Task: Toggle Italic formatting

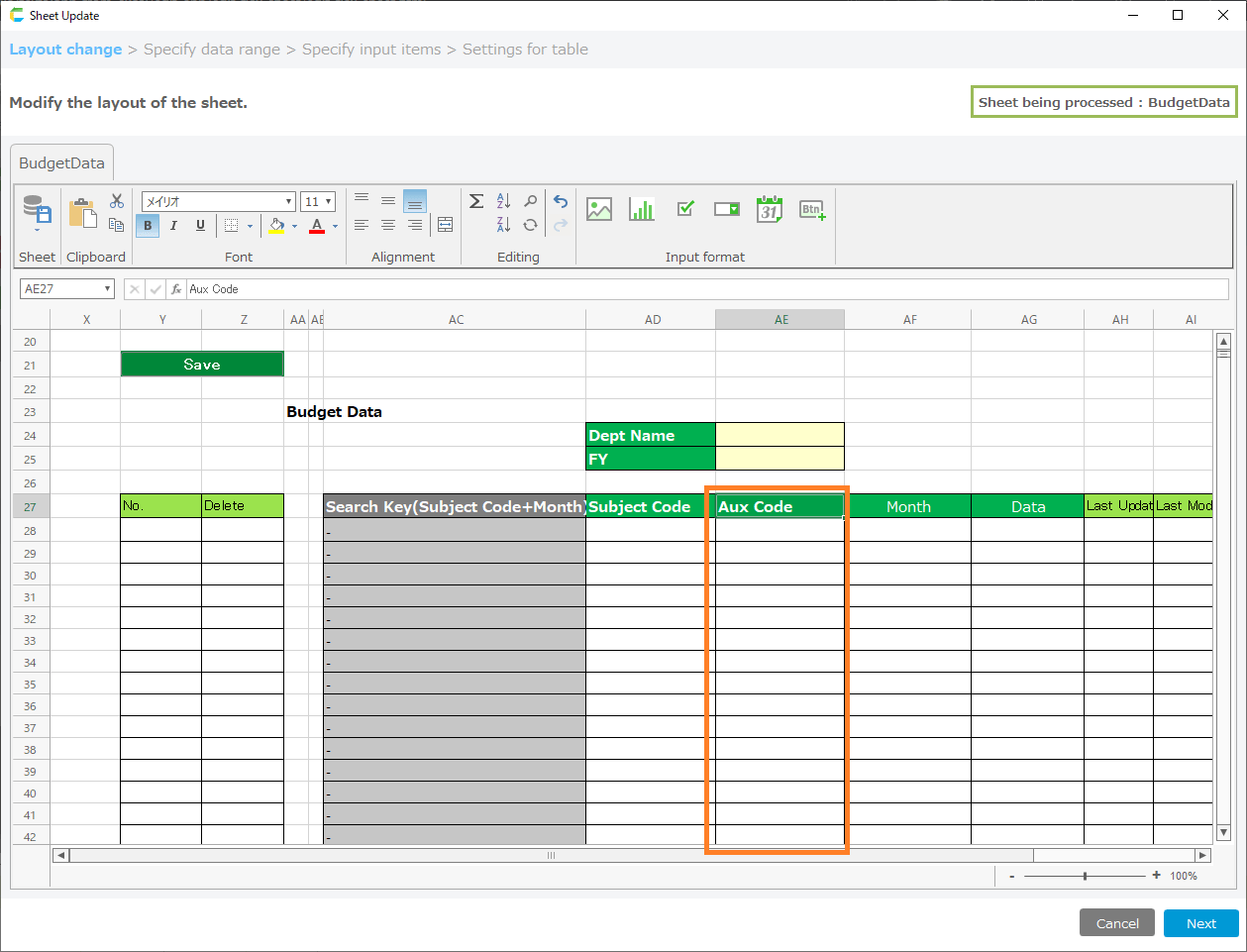Action: pos(173,226)
